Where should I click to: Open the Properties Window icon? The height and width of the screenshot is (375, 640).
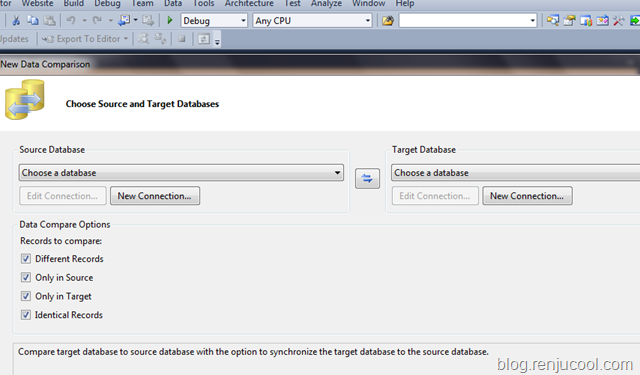tap(569, 20)
